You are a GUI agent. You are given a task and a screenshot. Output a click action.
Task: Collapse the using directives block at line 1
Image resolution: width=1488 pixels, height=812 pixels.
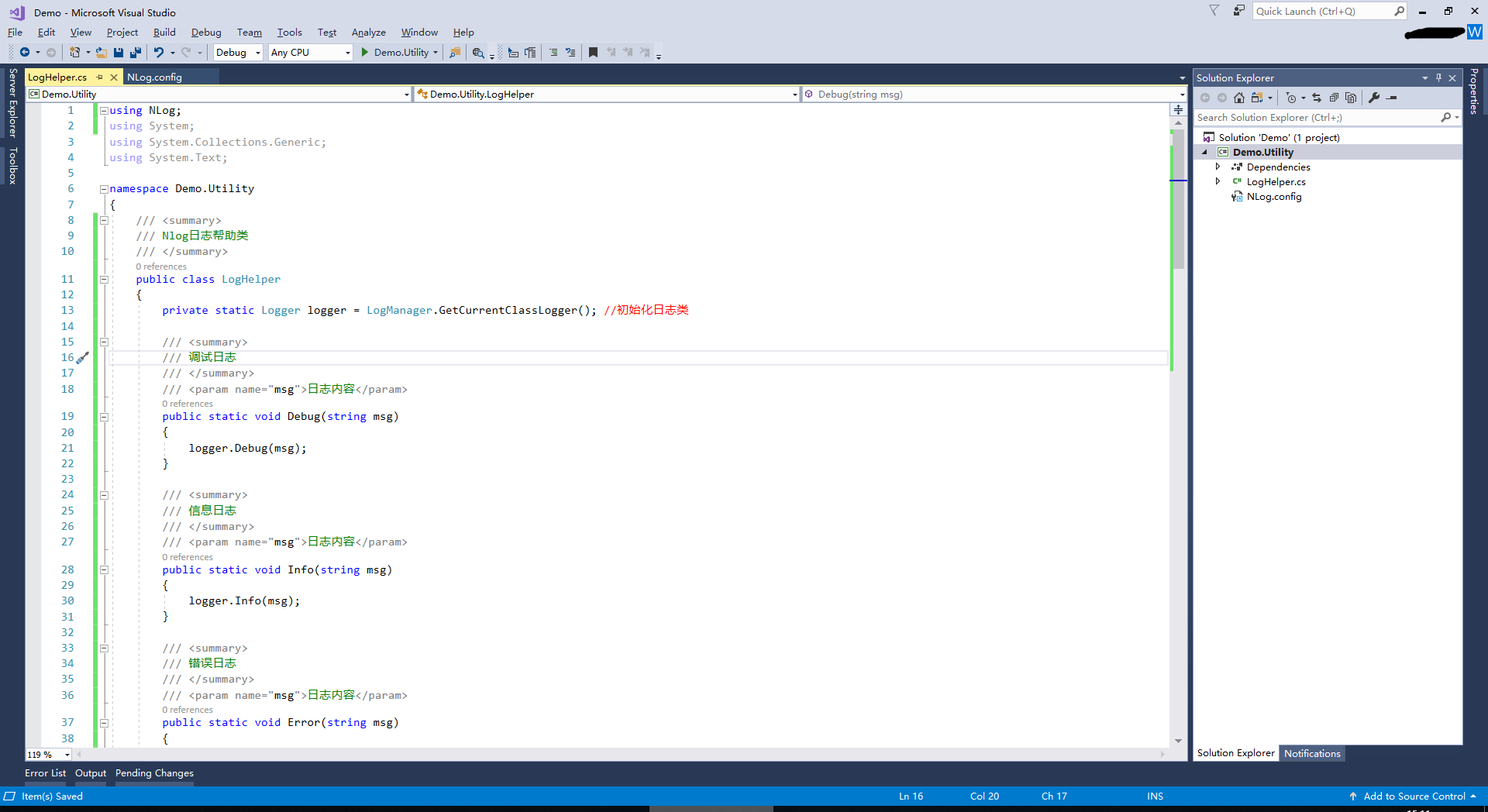click(104, 111)
